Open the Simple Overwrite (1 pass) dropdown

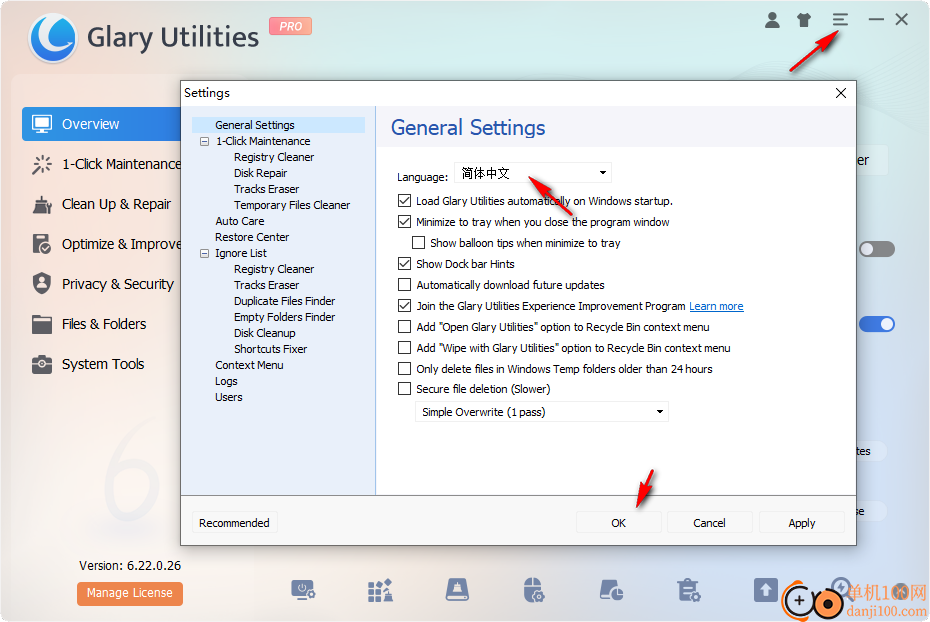point(542,412)
